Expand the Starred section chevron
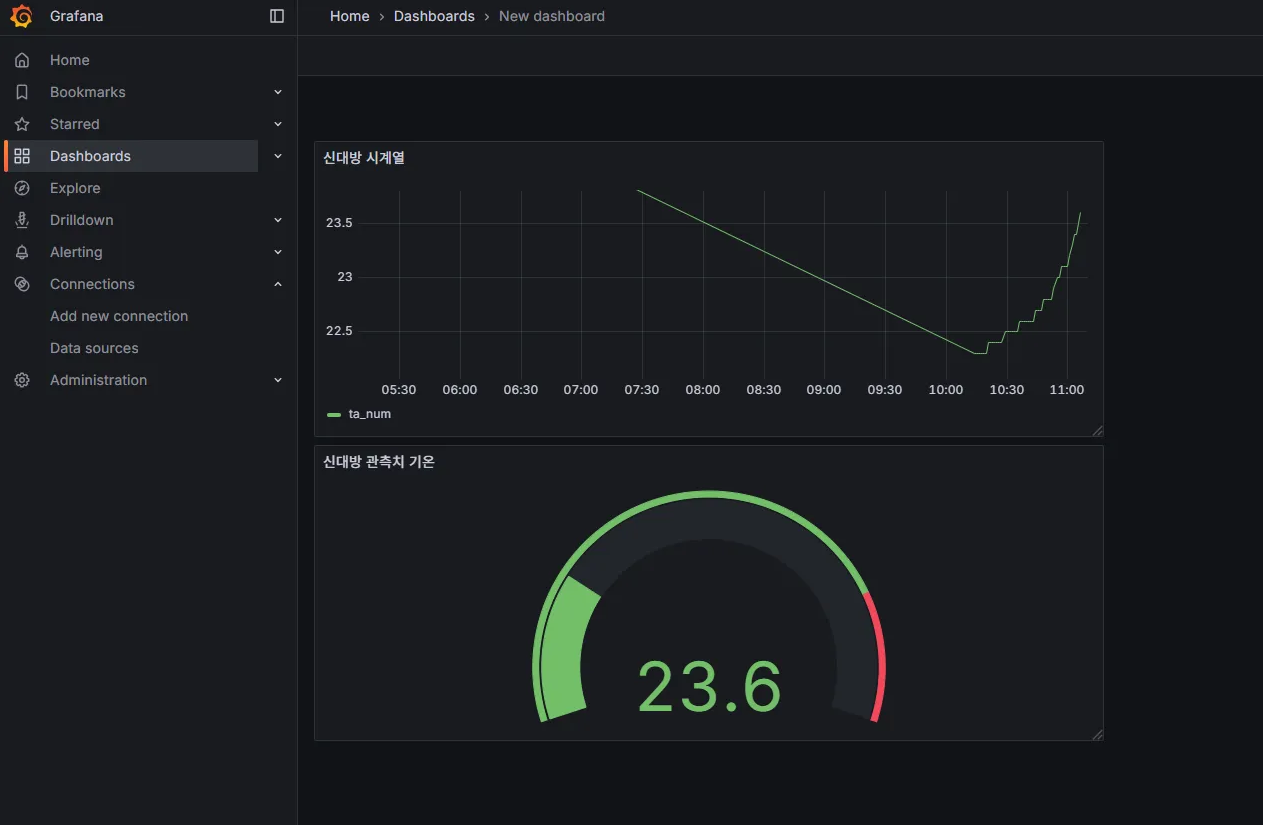 [278, 124]
